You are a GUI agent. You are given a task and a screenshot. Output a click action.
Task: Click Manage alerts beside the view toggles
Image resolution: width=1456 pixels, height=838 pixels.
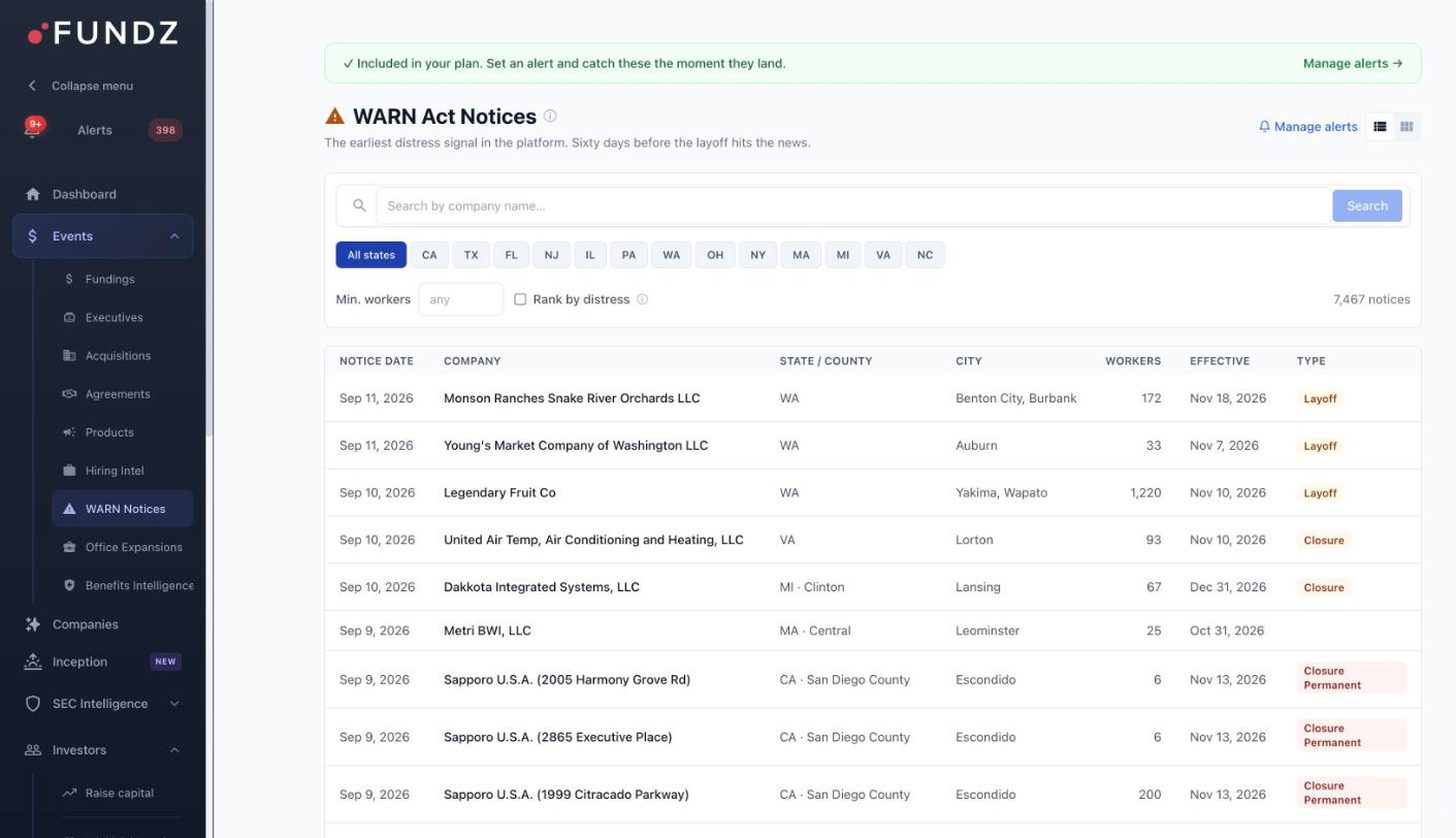[1308, 126]
